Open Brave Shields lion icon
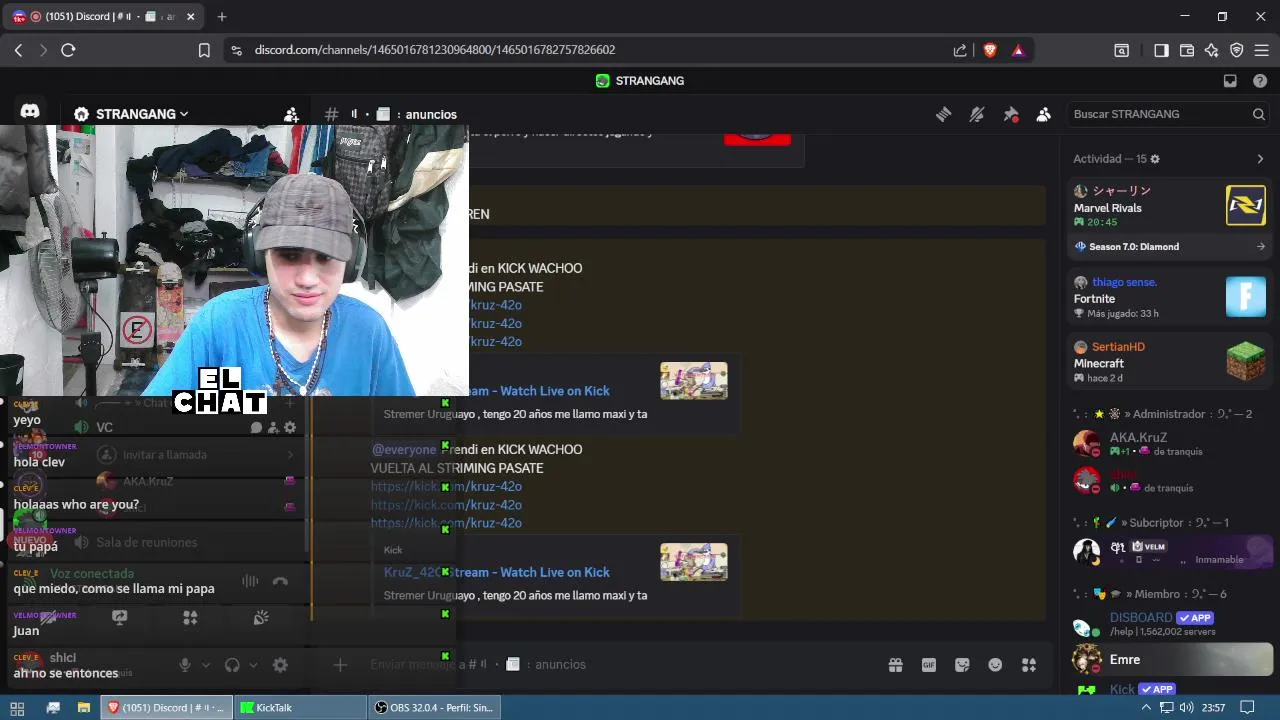 [x=990, y=50]
